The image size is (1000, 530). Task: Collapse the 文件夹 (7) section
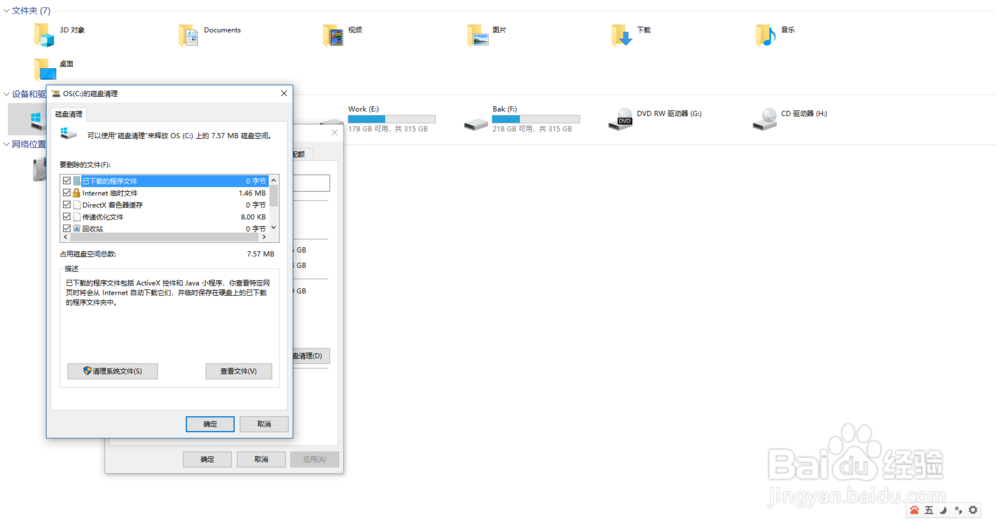[6, 11]
